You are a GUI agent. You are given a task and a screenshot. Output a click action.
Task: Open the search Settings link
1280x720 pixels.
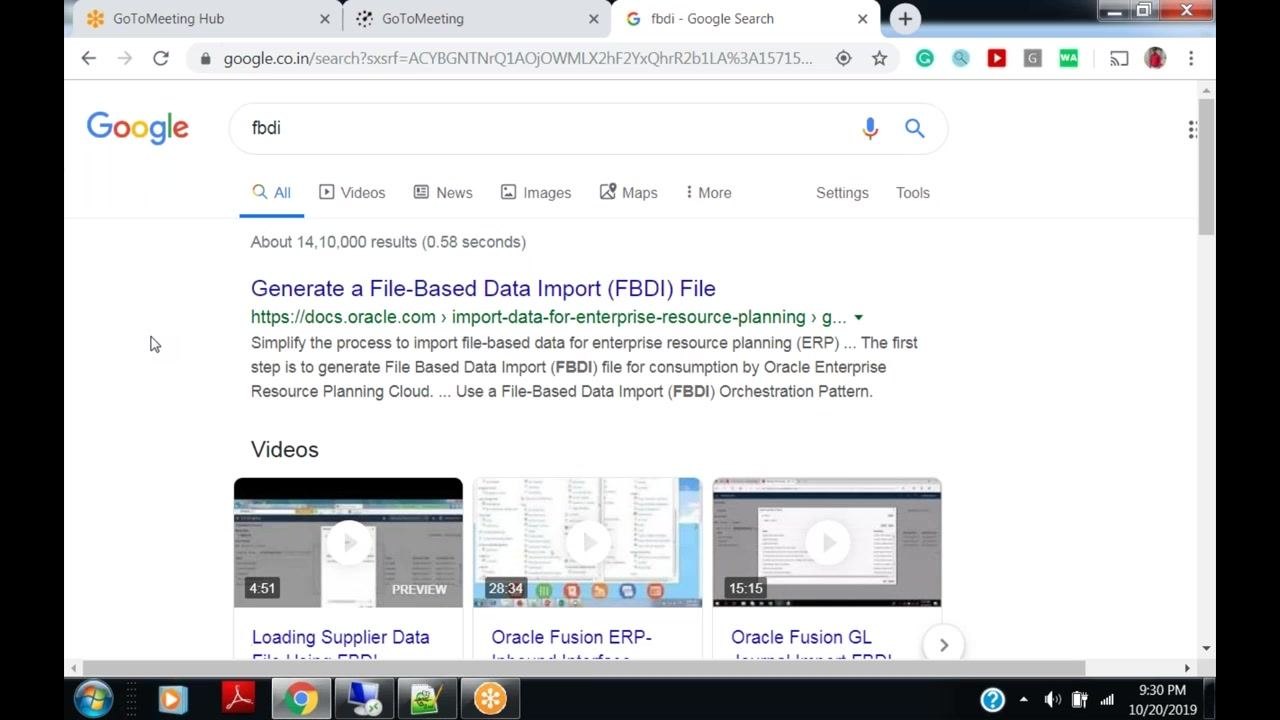click(x=842, y=193)
